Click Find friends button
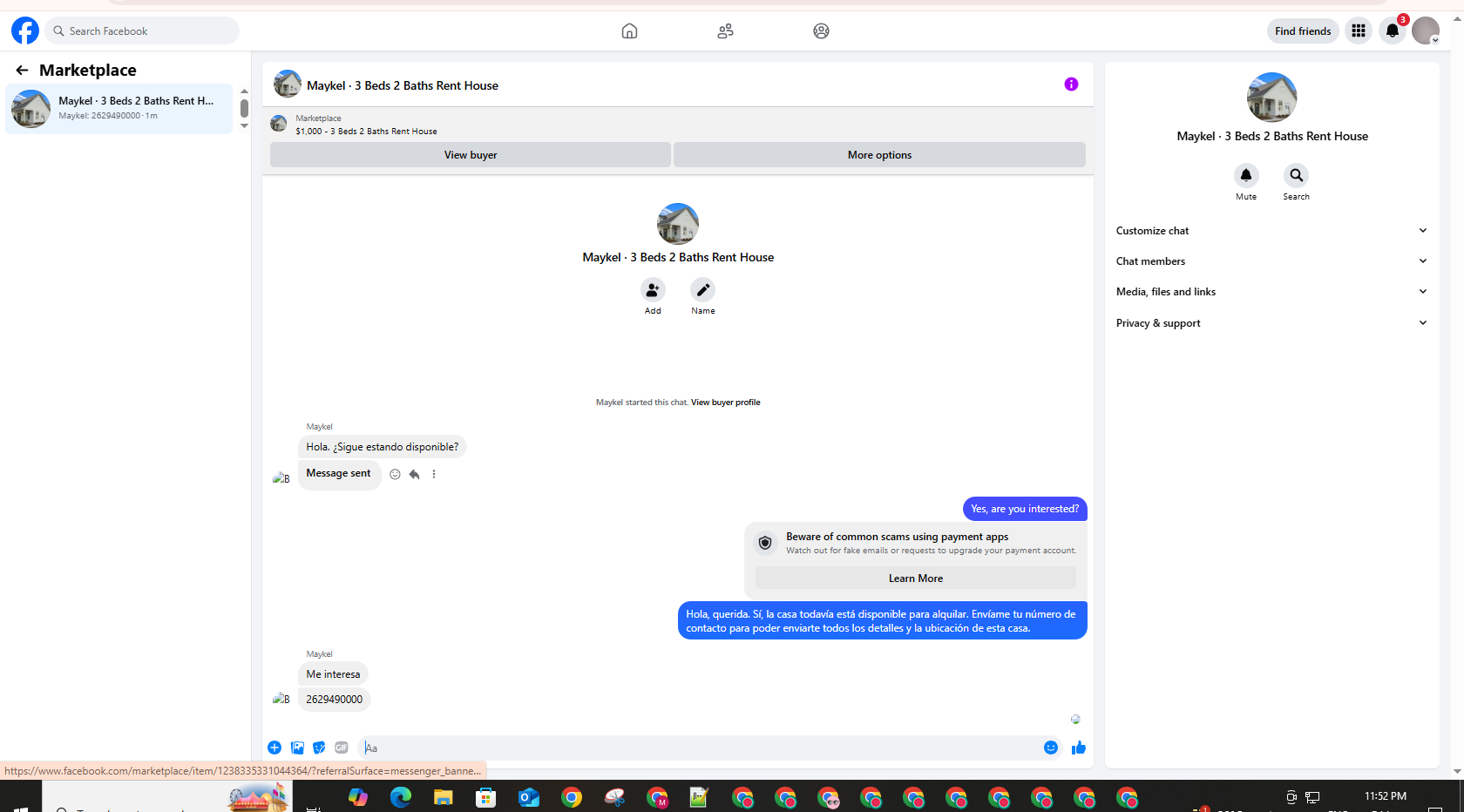The width and height of the screenshot is (1464, 812). (1303, 31)
